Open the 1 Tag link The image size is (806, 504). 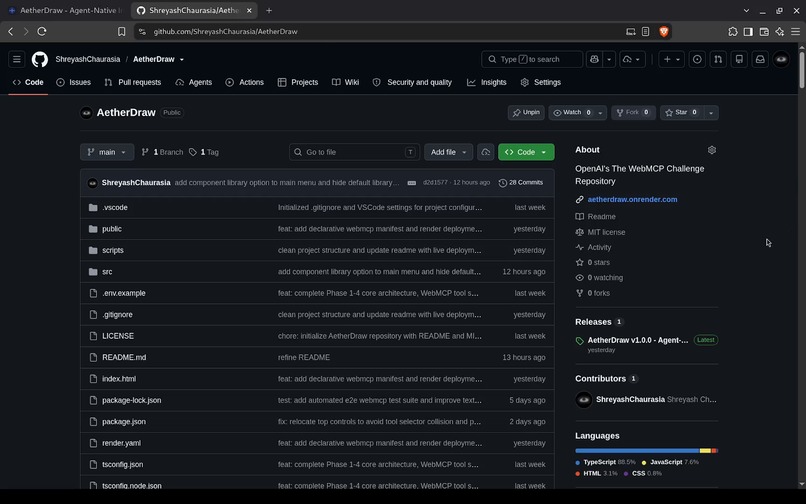click(x=204, y=152)
